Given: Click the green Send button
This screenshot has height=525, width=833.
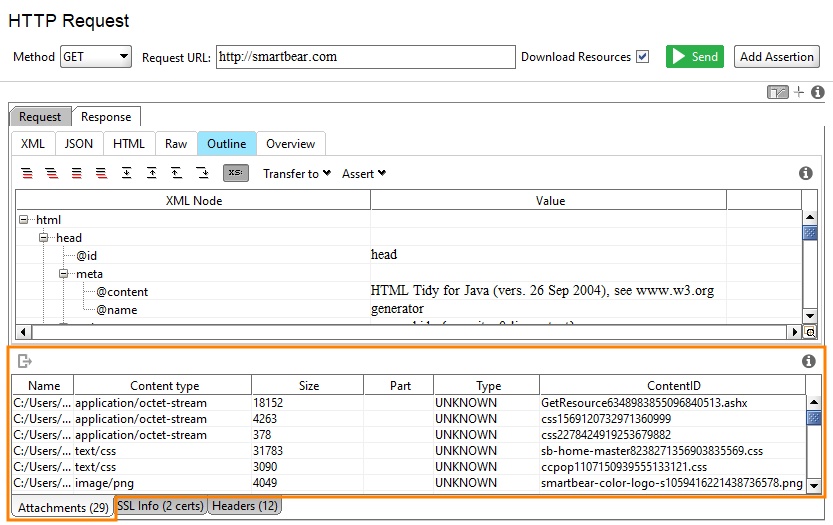Looking at the screenshot, I should [x=695, y=57].
